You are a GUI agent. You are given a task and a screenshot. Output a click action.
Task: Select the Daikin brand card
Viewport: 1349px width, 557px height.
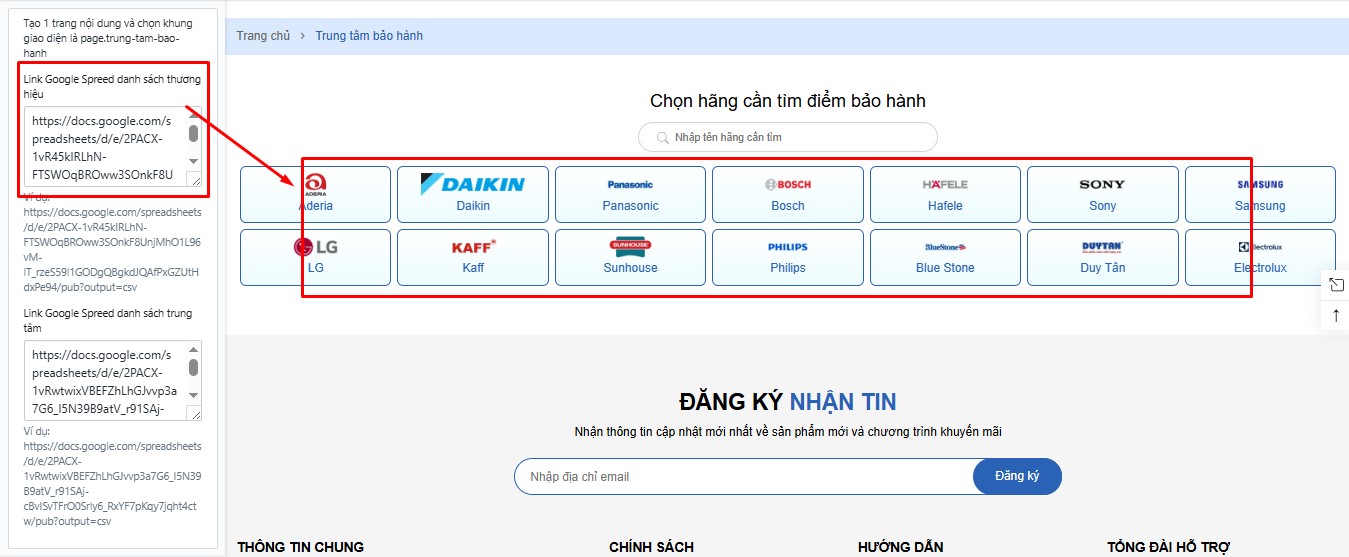tap(473, 194)
